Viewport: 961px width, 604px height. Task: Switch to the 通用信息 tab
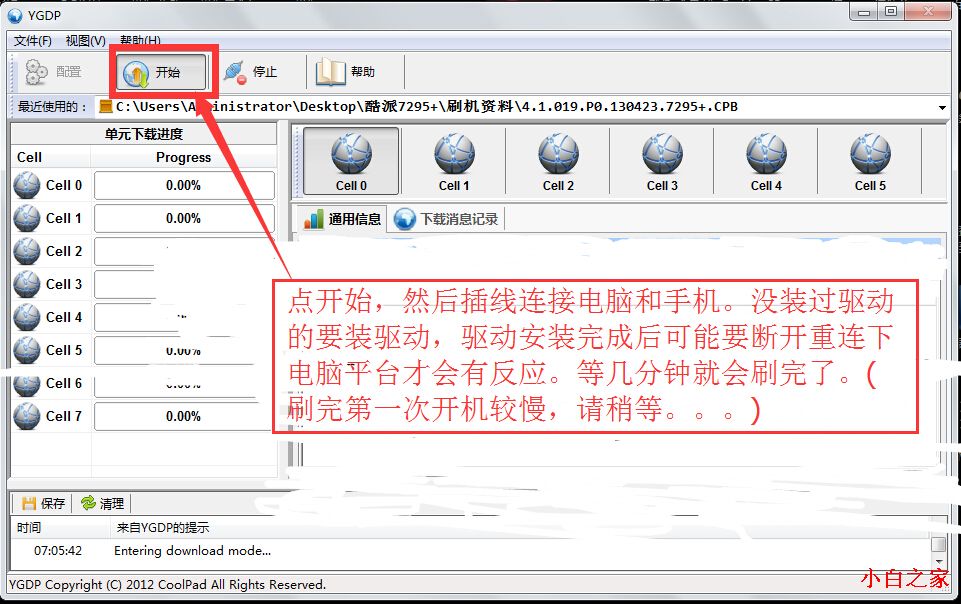tap(343, 219)
